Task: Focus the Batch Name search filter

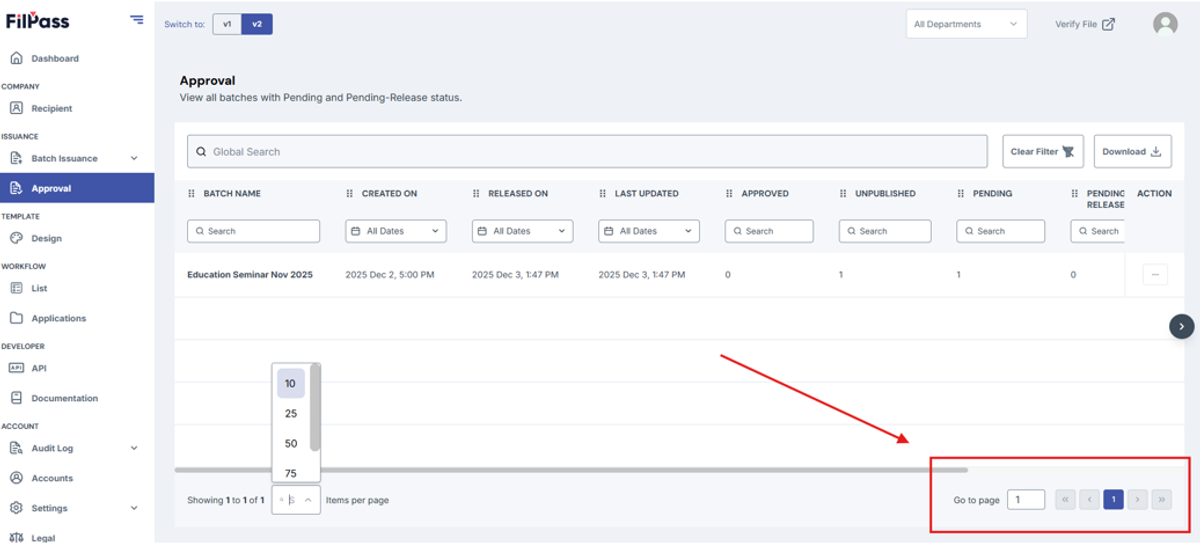Action: point(253,231)
